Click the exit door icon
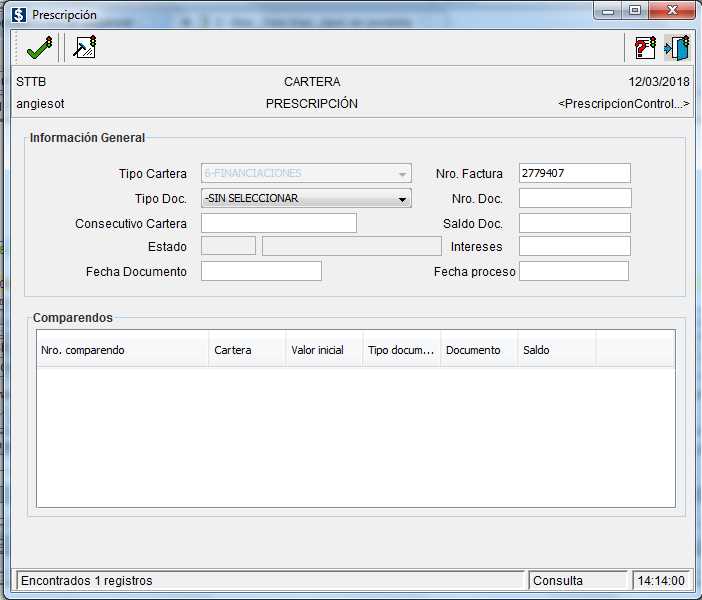The image size is (702, 600). click(677, 47)
